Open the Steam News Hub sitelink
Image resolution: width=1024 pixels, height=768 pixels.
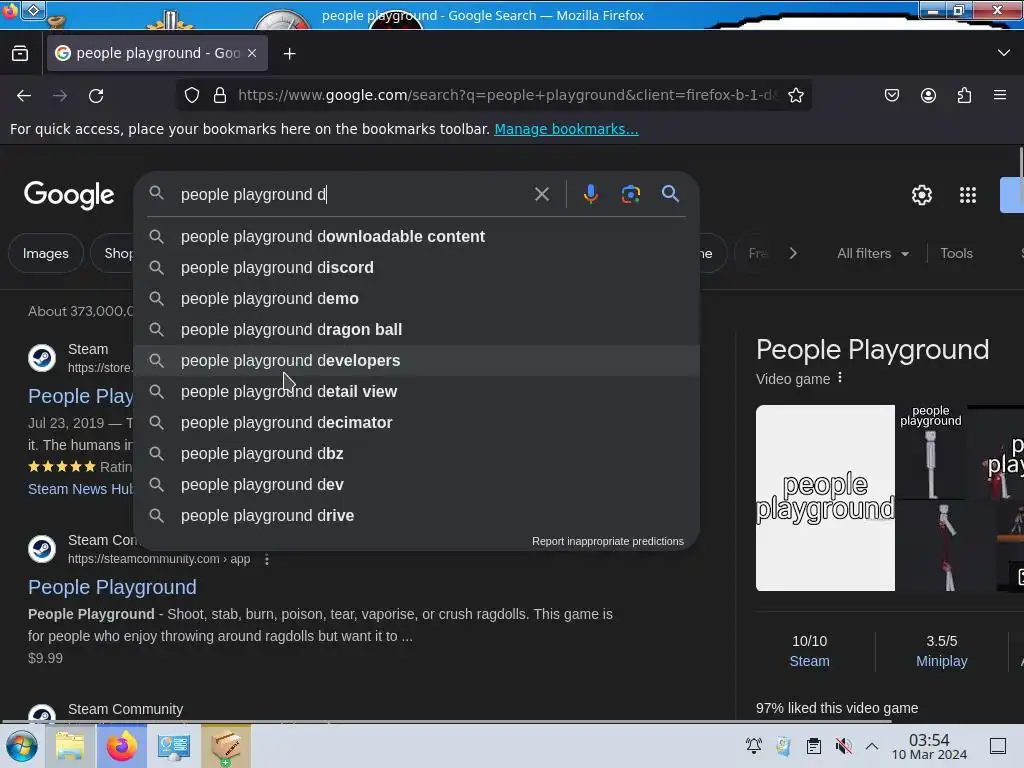(x=80, y=489)
